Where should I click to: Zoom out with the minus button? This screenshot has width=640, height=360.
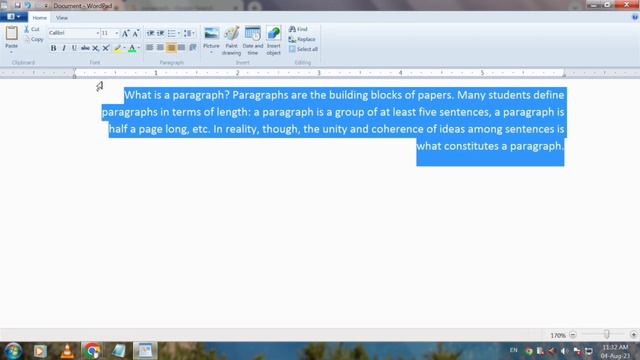573,334
